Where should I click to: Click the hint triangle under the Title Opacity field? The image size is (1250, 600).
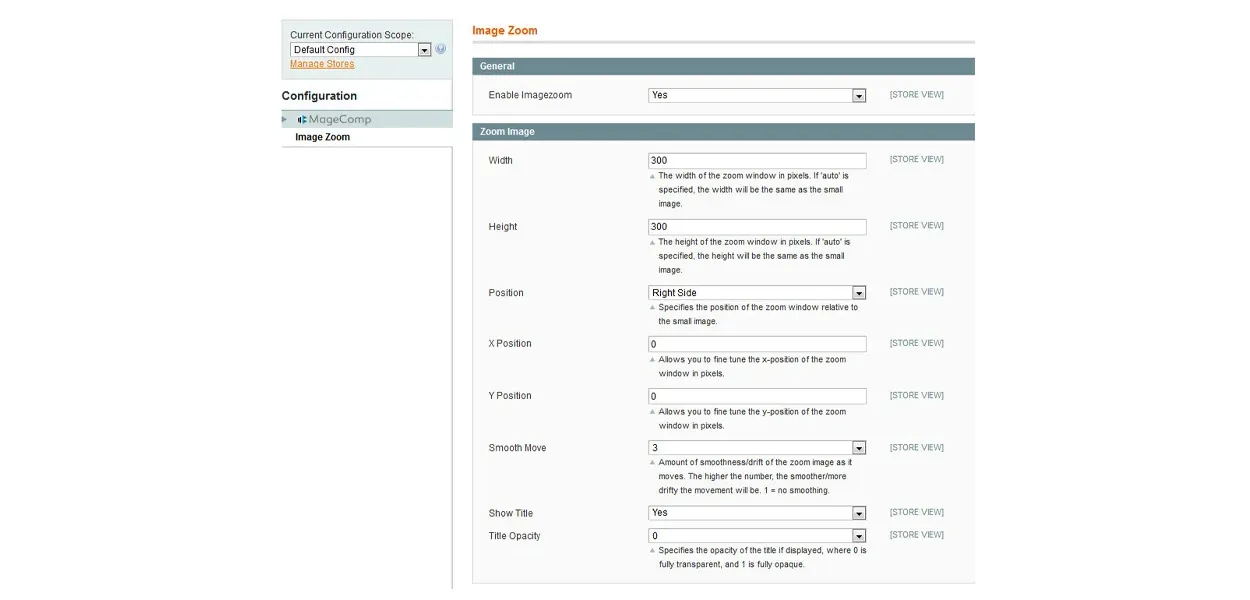tap(653, 551)
